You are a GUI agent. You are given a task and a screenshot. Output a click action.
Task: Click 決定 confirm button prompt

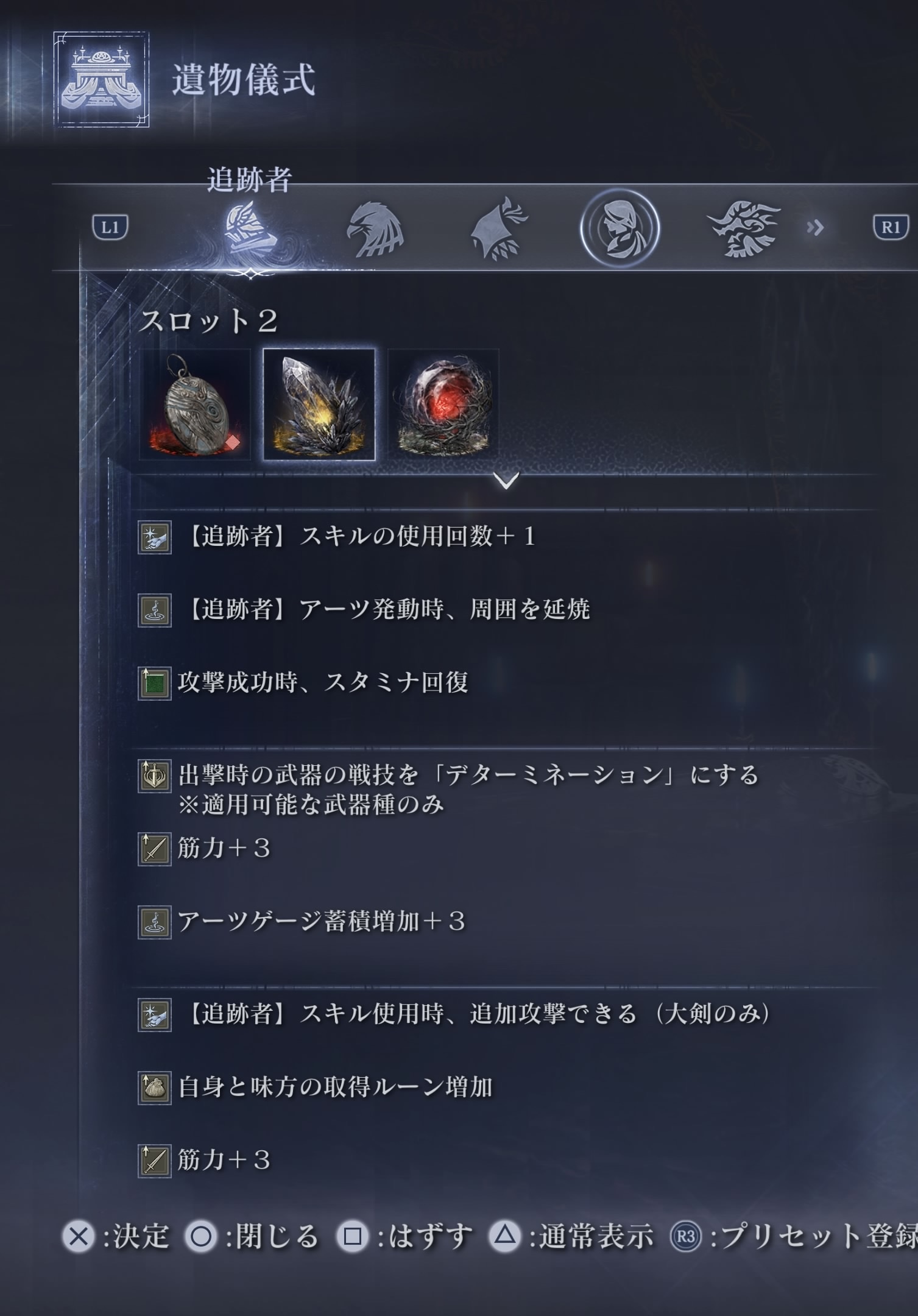coord(116,1236)
